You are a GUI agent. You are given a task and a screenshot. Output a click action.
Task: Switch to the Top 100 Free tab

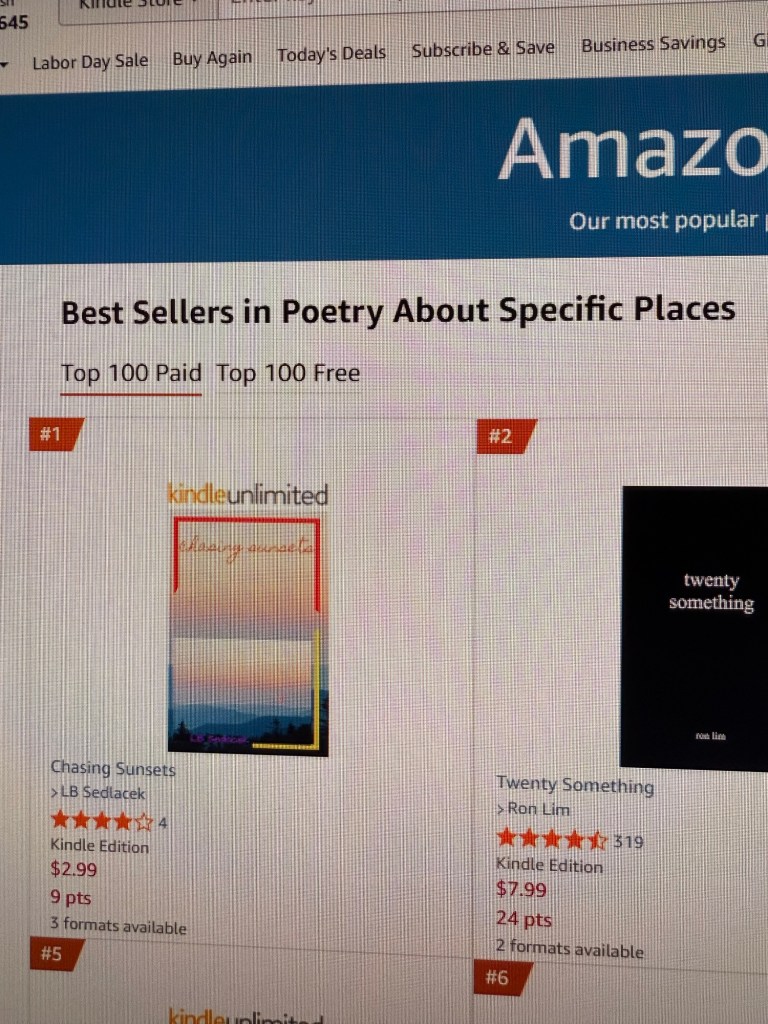click(x=288, y=374)
